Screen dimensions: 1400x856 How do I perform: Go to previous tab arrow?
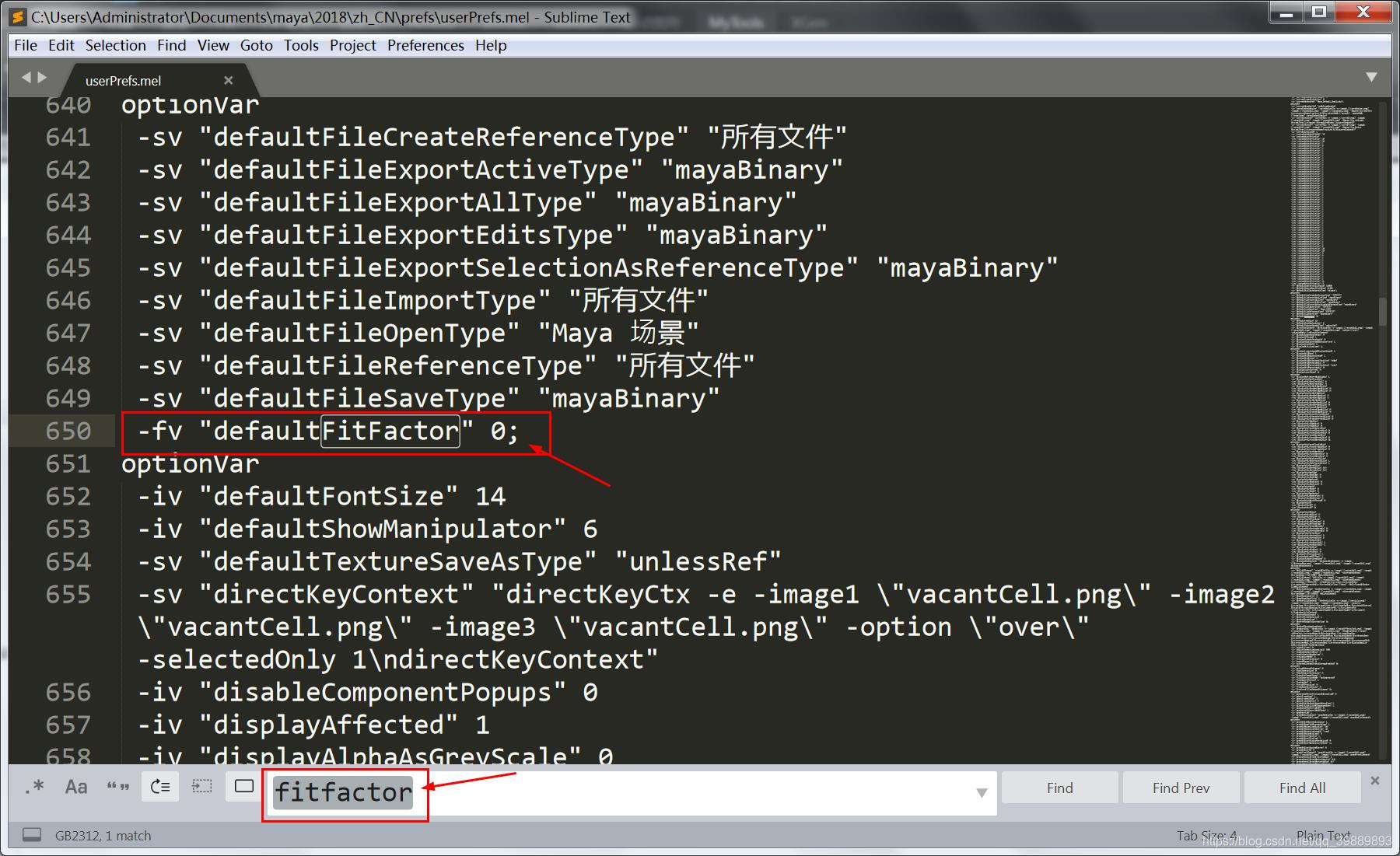pos(26,77)
